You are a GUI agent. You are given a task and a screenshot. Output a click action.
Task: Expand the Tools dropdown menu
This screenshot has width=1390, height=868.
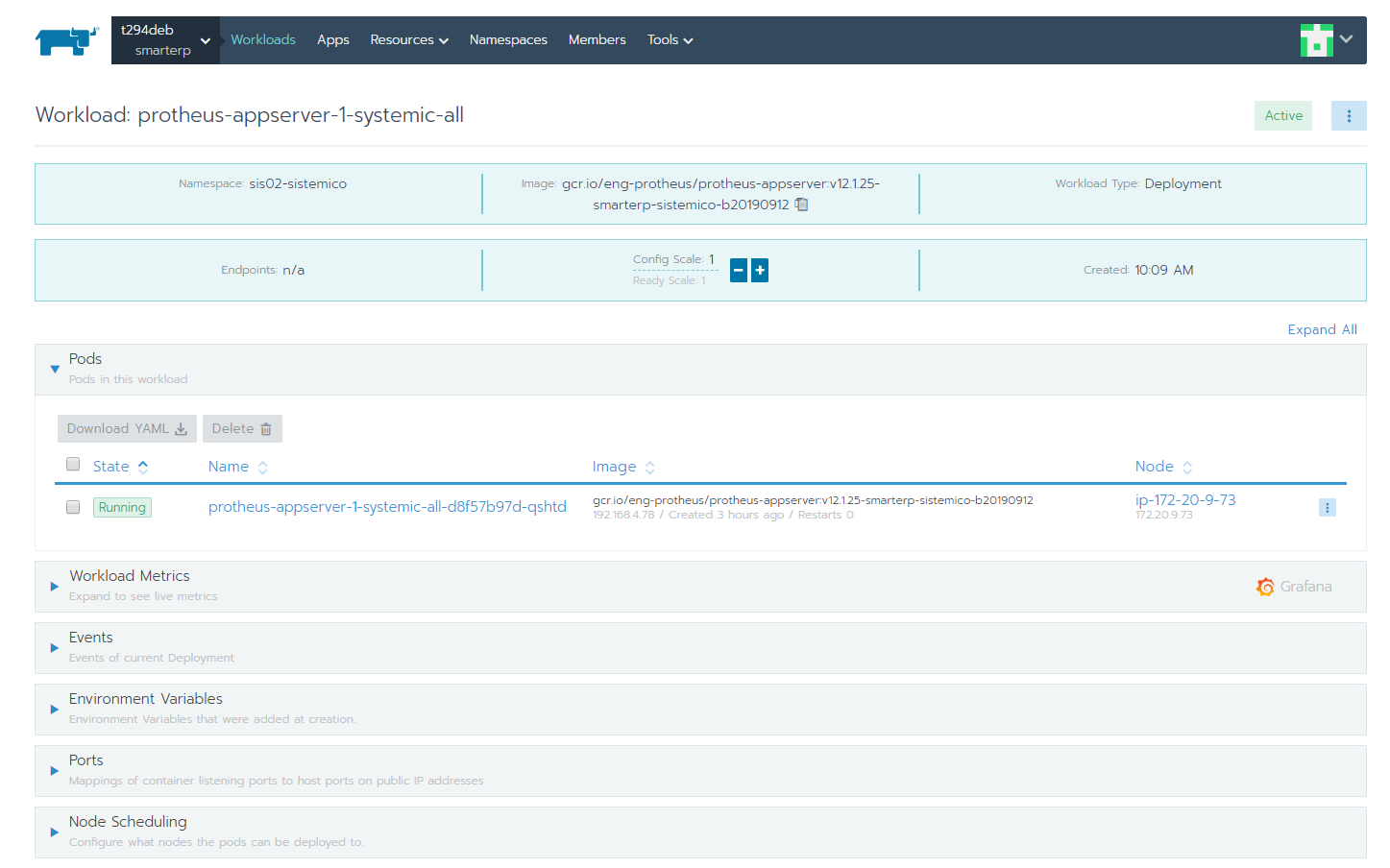(x=670, y=39)
